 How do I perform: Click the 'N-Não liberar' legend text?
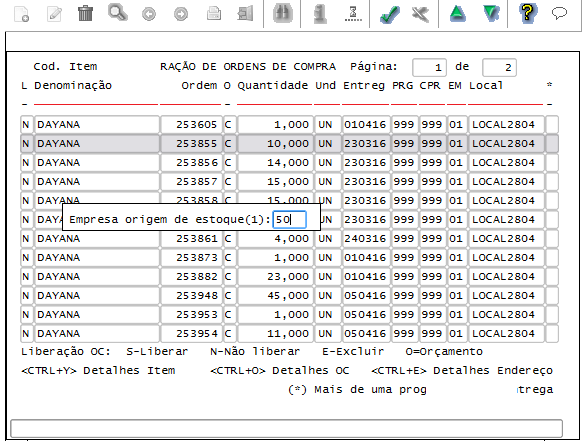click(255, 351)
